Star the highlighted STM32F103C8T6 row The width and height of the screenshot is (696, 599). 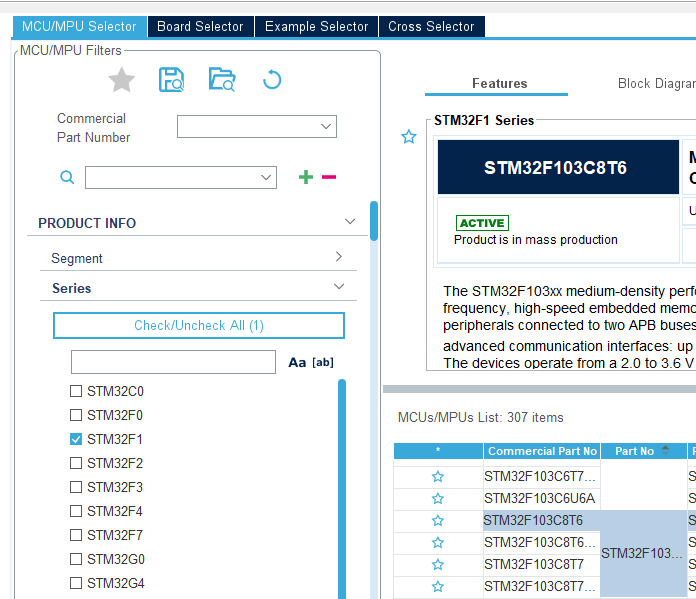point(438,520)
